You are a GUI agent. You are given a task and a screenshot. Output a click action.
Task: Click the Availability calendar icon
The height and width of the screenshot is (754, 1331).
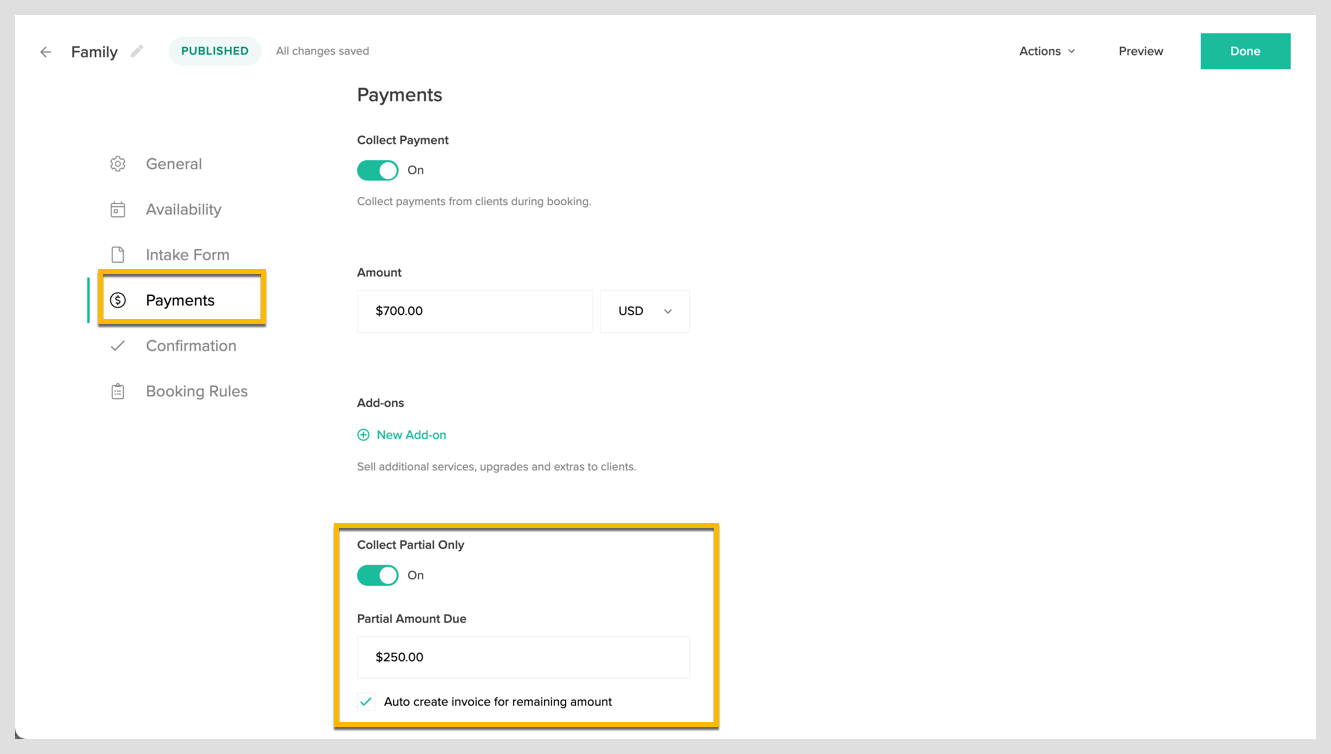point(118,209)
